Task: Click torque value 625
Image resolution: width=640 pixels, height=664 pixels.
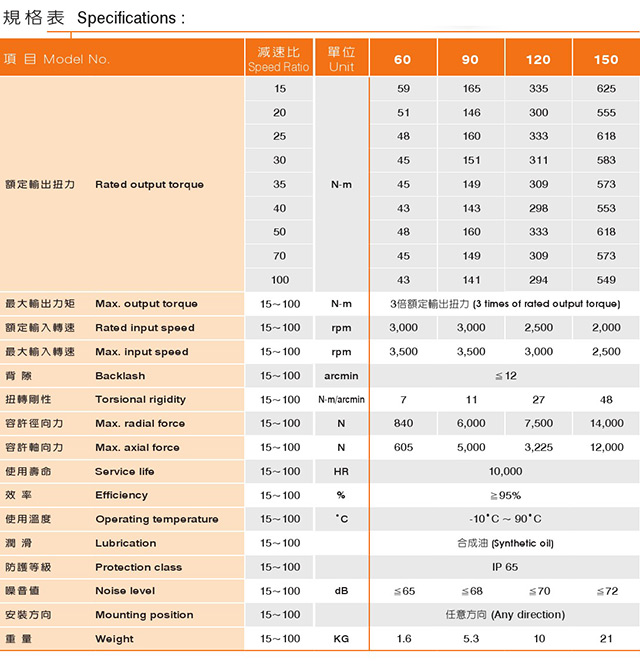Action: coord(606,89)
